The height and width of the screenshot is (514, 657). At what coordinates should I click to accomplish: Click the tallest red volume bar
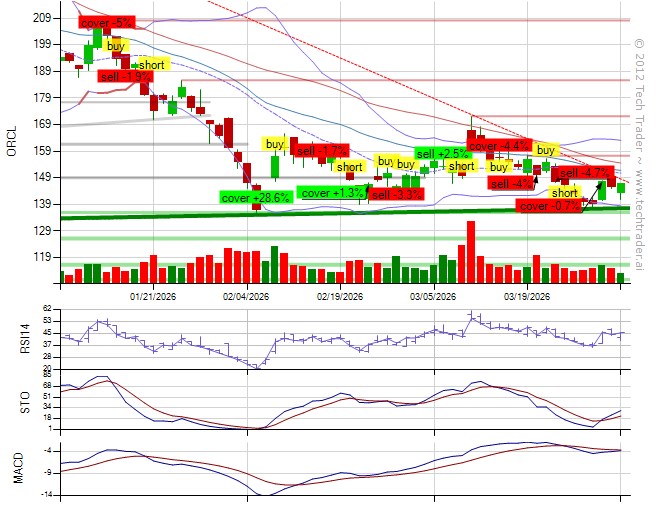(470, 253)
